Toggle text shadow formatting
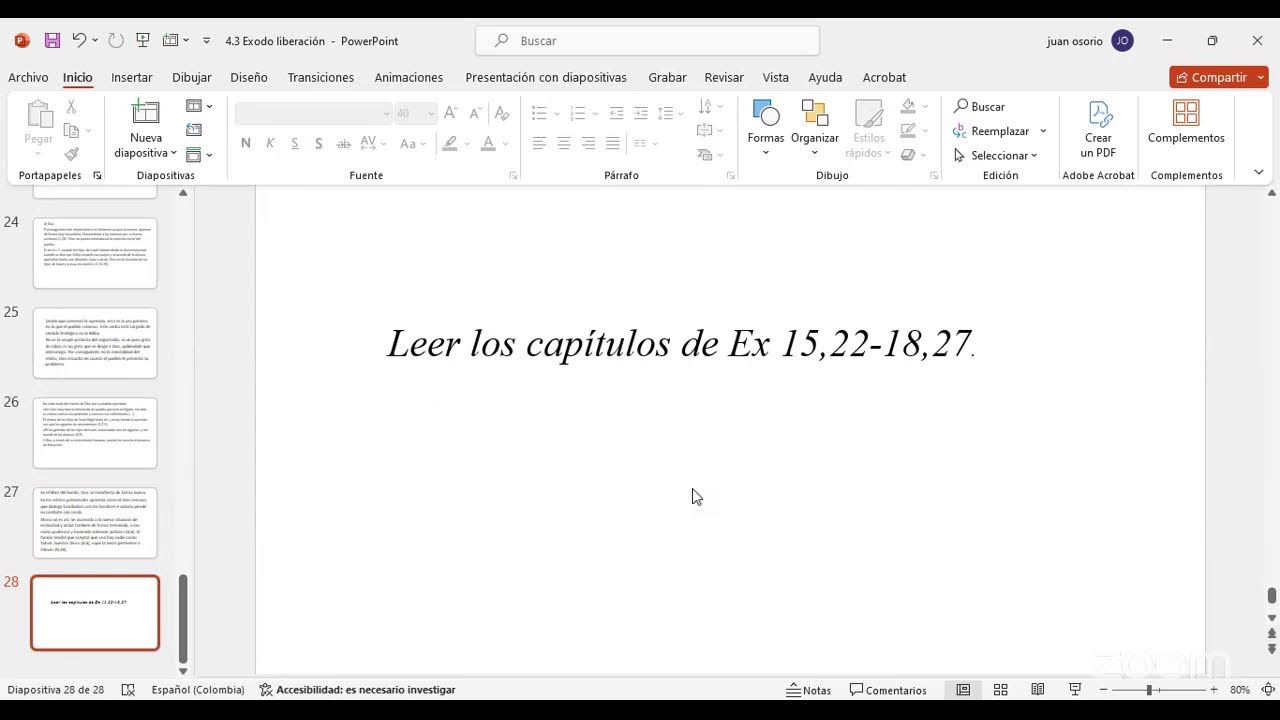This screenshot has width=1280, height=720. pyautogui.click(x=319, y=143)
